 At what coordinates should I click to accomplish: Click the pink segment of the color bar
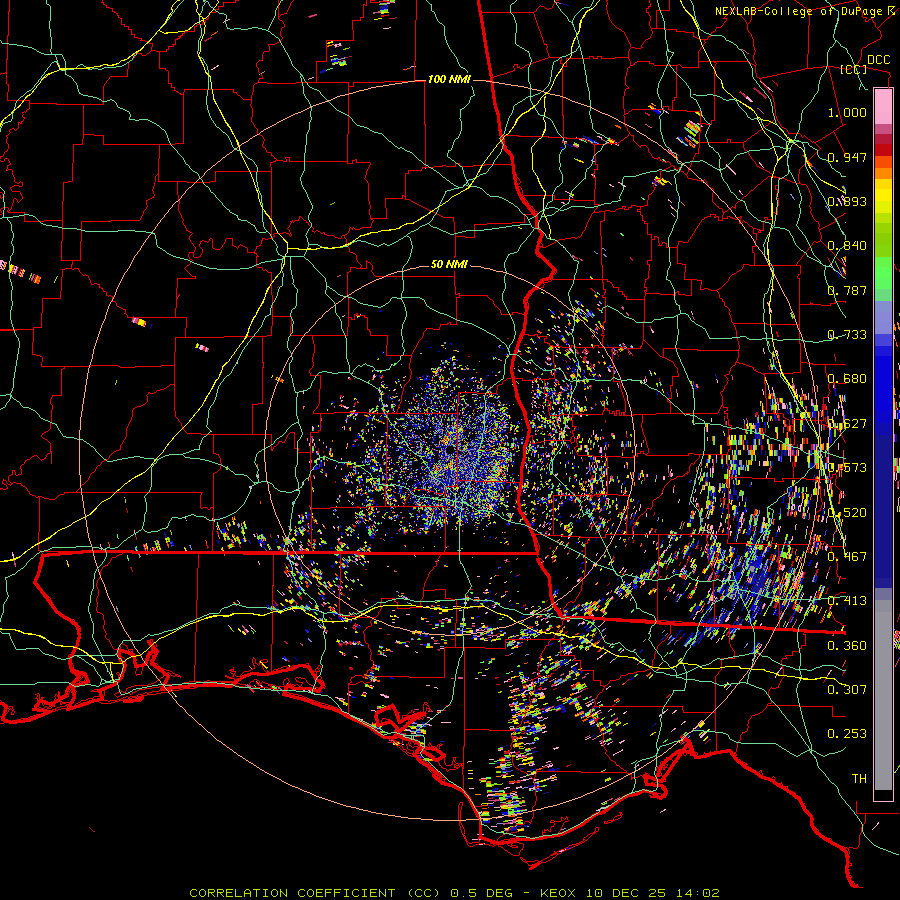tap(883, 106)
